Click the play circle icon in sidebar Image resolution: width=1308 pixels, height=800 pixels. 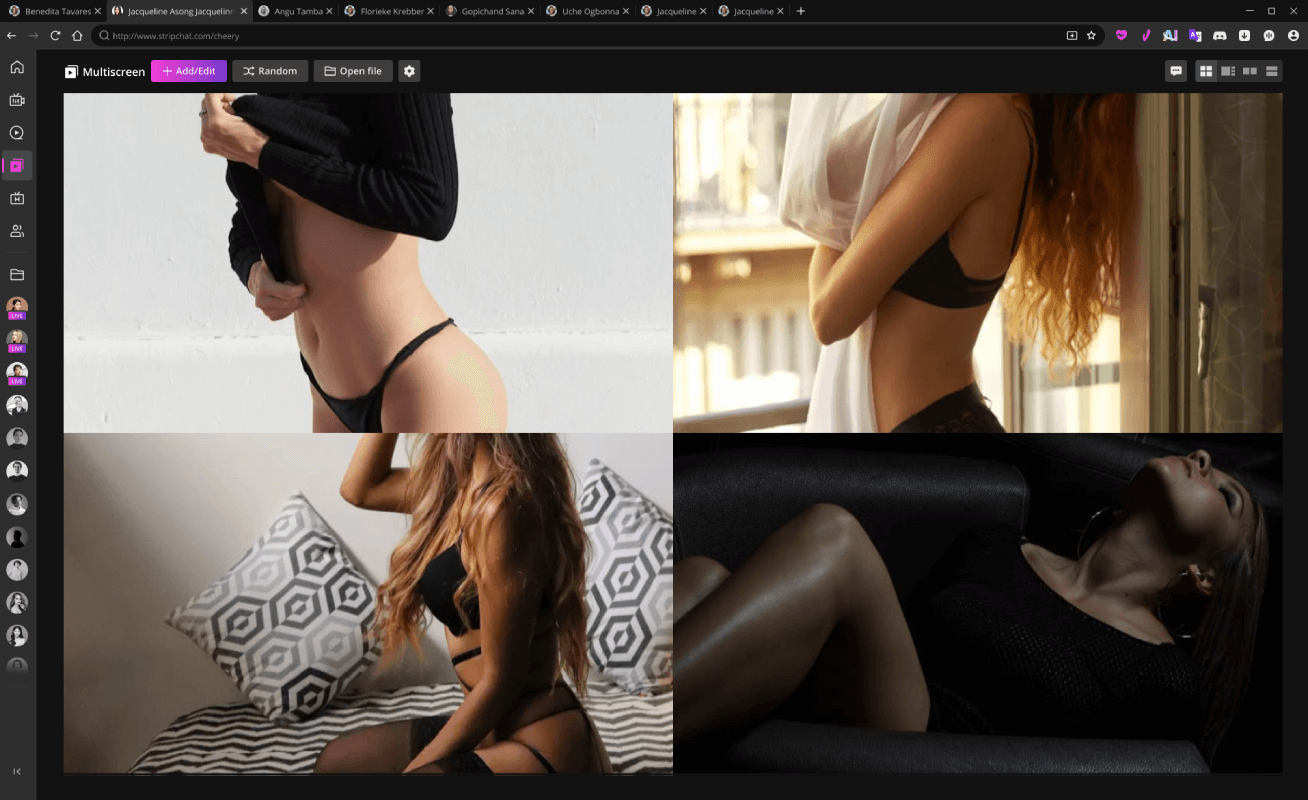[x=17, y=133]
